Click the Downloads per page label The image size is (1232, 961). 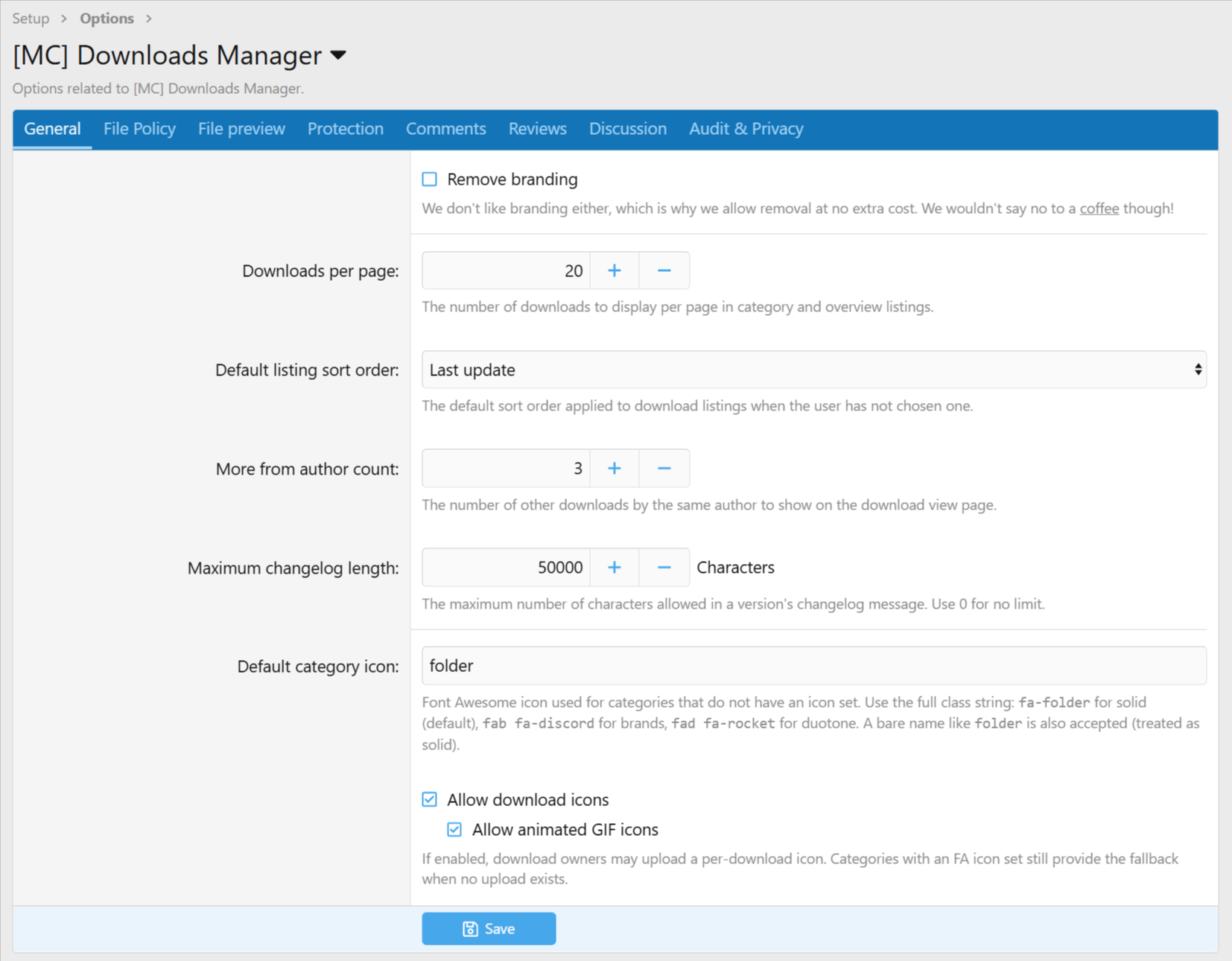coord(320,271)
